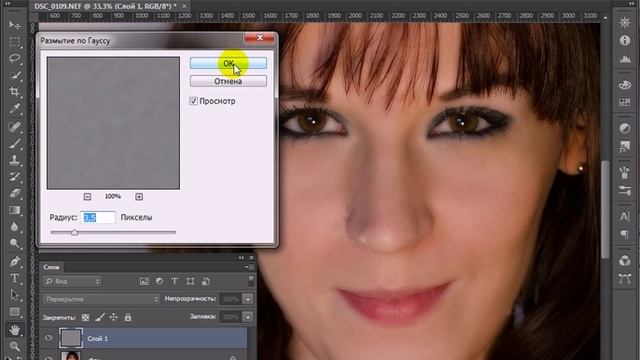
Task: Confirm Gaussian blur with OK
Action: coord(228,63)
